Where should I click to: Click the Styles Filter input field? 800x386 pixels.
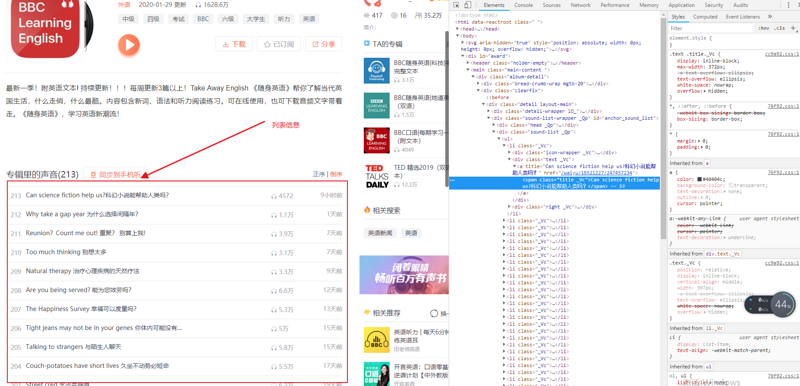coord(711,29)
